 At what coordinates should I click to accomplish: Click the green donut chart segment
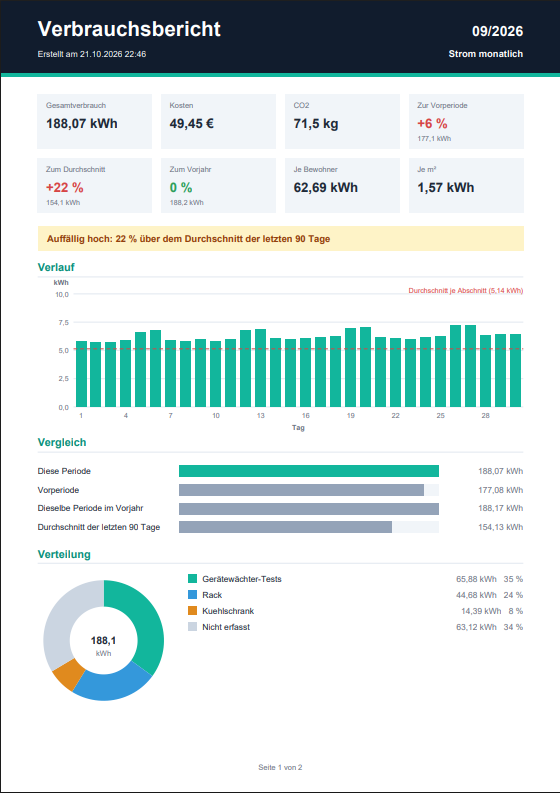pos(144,621)
